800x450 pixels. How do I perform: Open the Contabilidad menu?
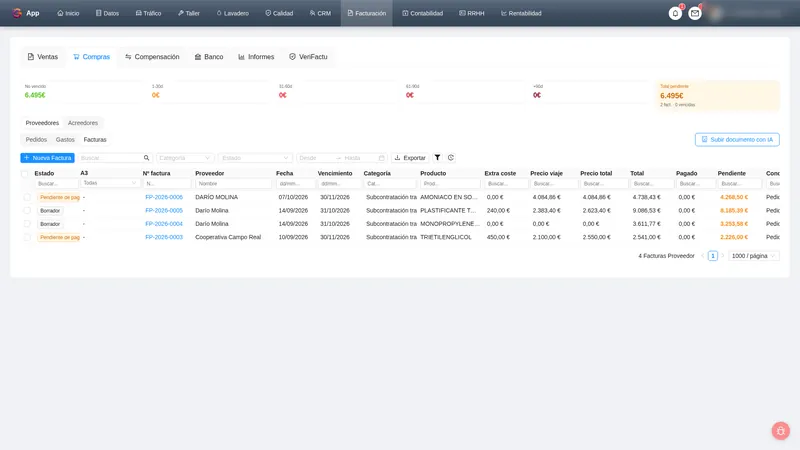pos(422,13)
